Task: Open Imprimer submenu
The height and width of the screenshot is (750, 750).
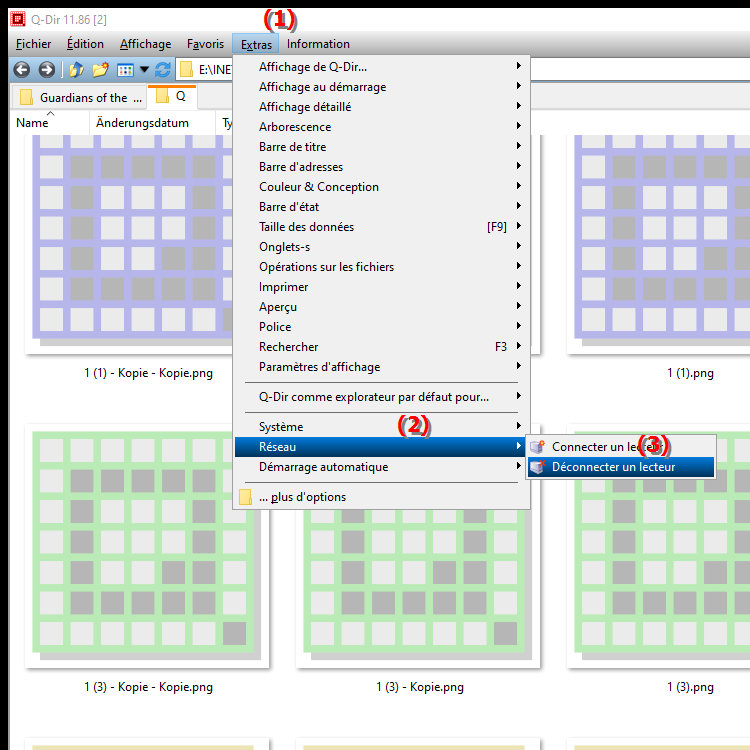Action: pyautogui.click(x=382, y=287)
